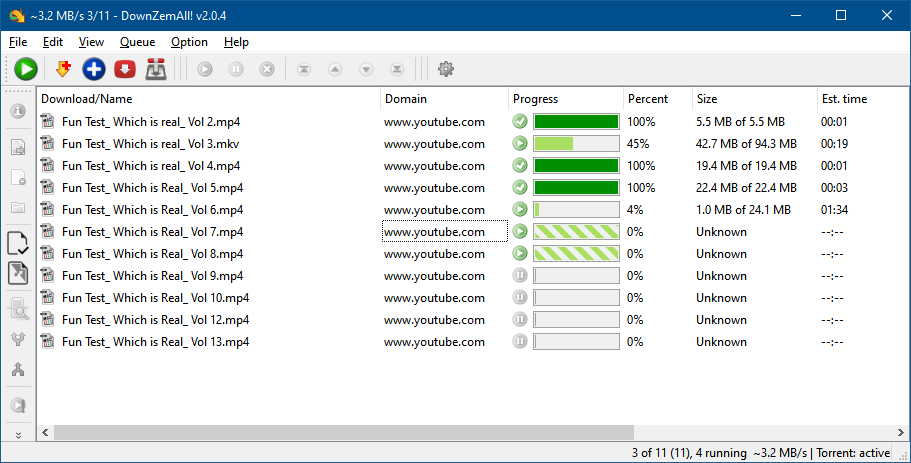Open the Help menu
Screen dimensions: 911x463
pyautogui.click(x=236, y=42)
